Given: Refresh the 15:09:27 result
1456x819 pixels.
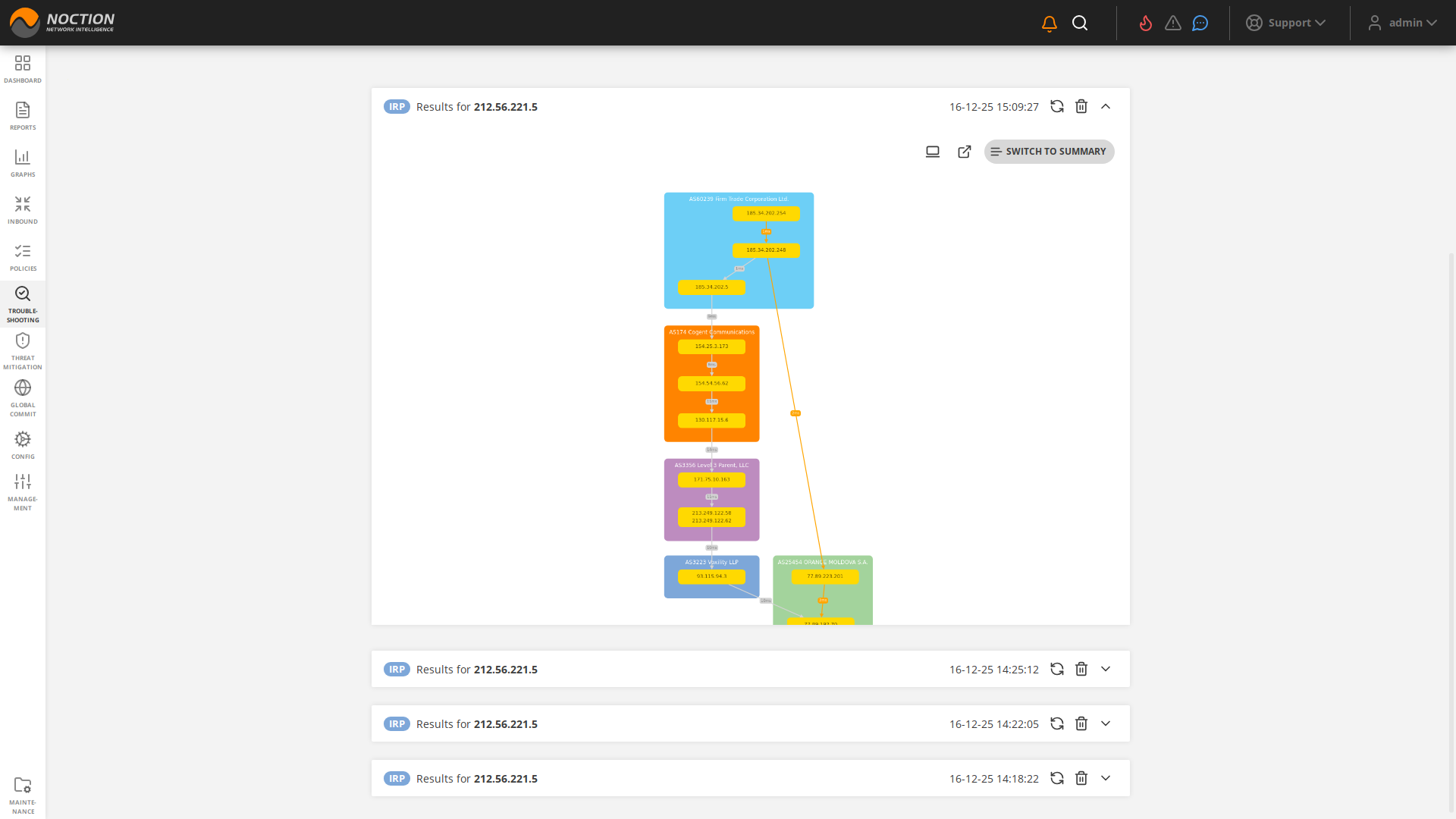Looking at the screenshot, I should click(1057, 106).
